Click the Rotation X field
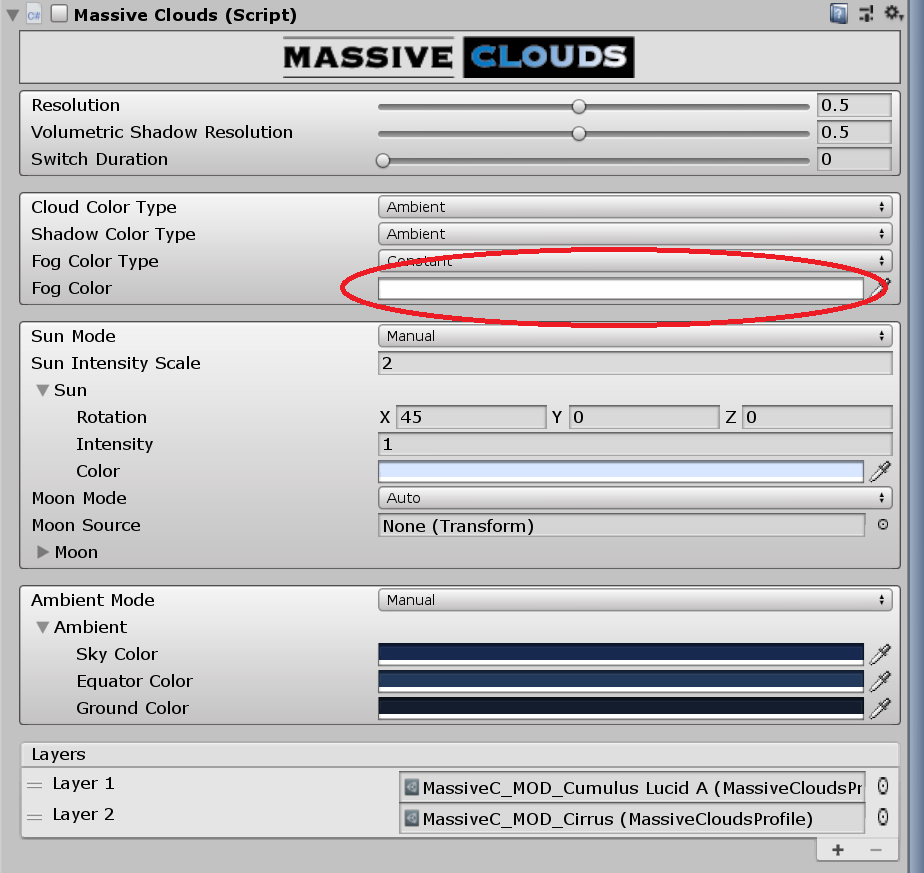This screenshot has height=873, width=924. (471, 417)
